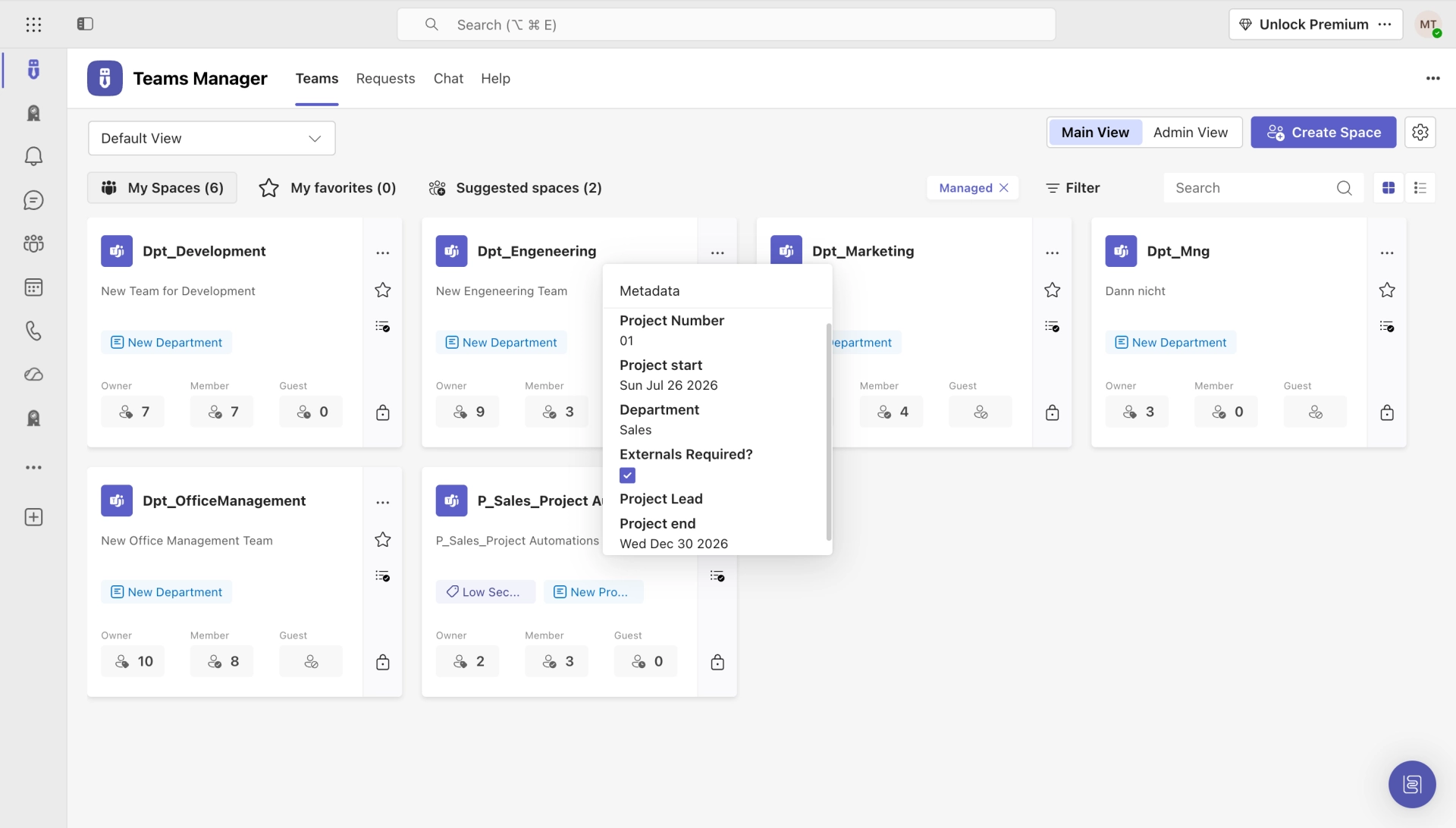Open app header more options ellipsis
1456x828 pixels.
(1432, 78)
